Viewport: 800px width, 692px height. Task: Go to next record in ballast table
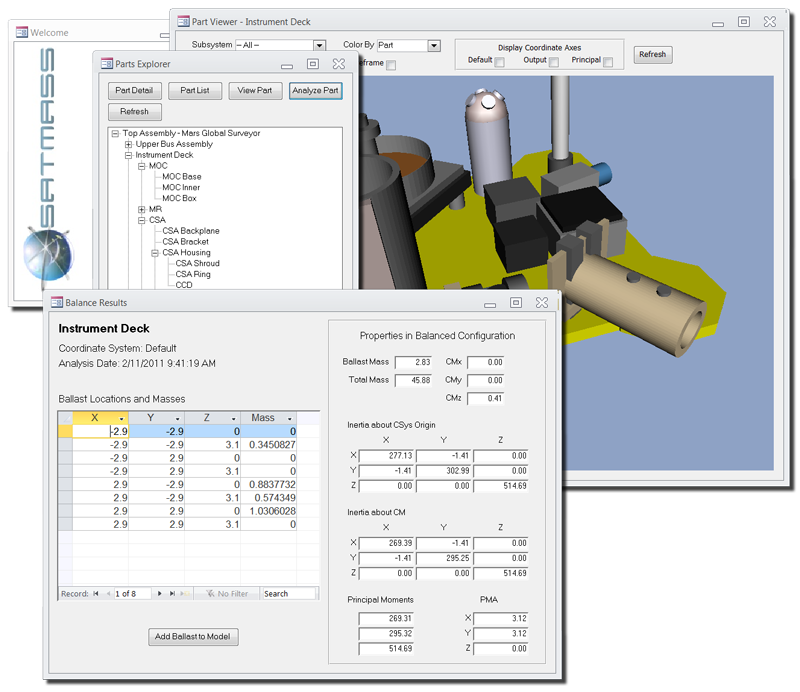pos(160,594)
